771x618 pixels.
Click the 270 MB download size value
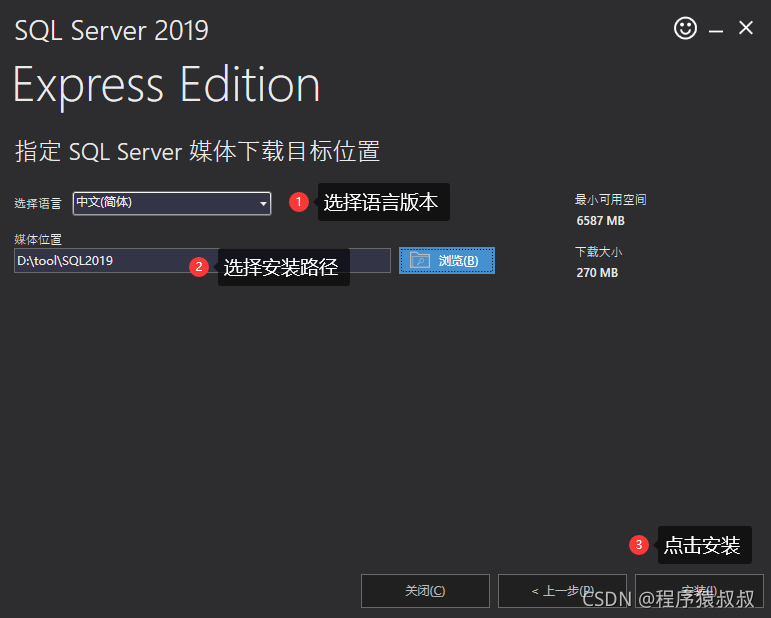click(597, 273)
